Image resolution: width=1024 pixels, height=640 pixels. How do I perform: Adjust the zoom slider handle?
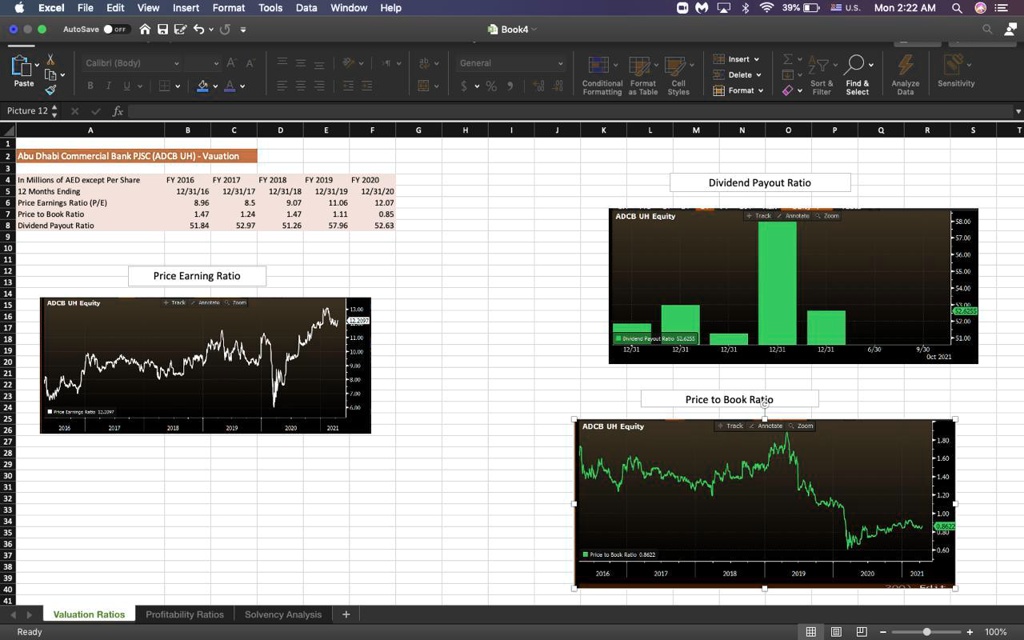click(x=927, y=632)
